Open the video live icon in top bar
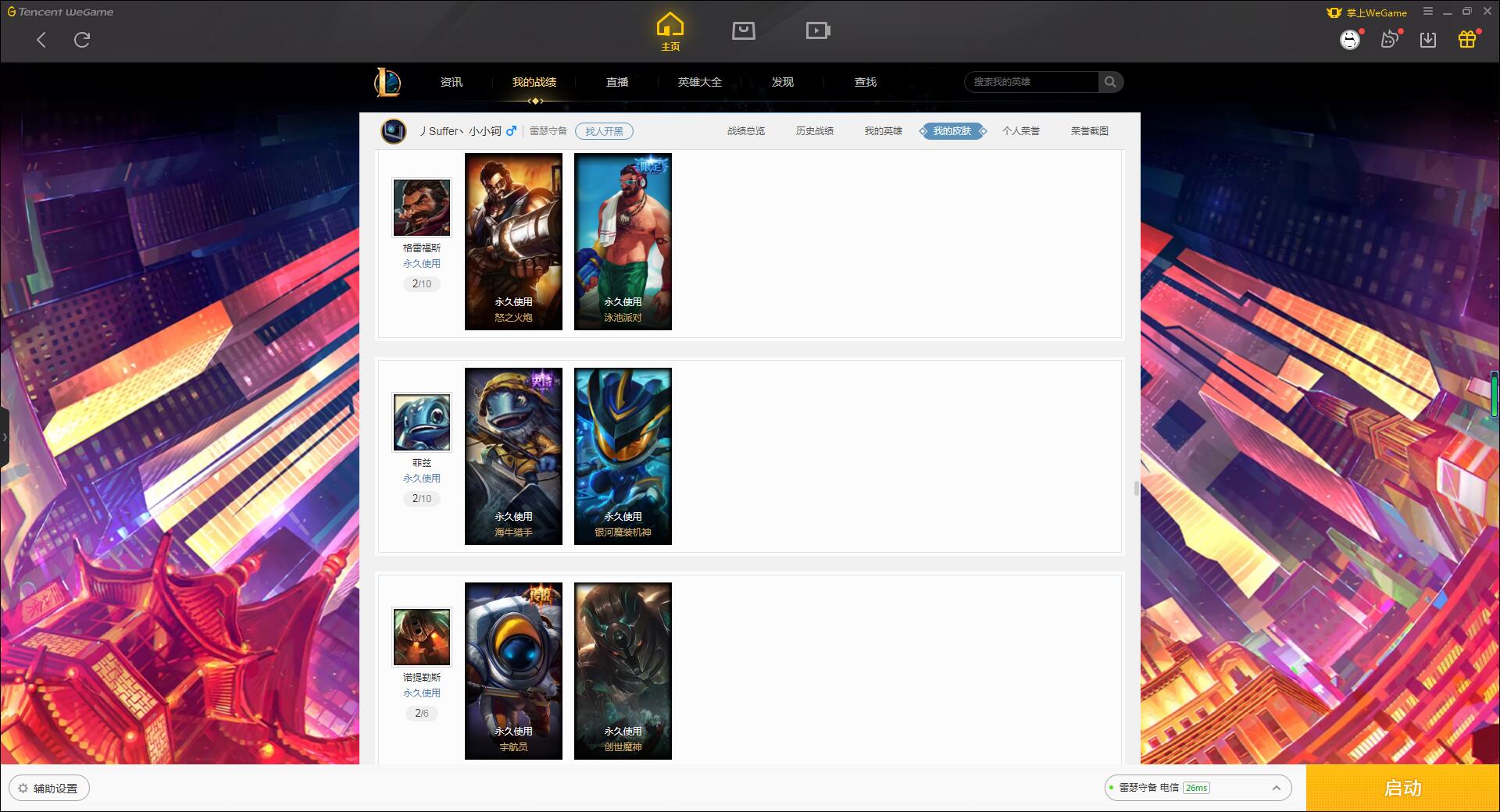Screen dimensions: 1500x812 (818, 30)
